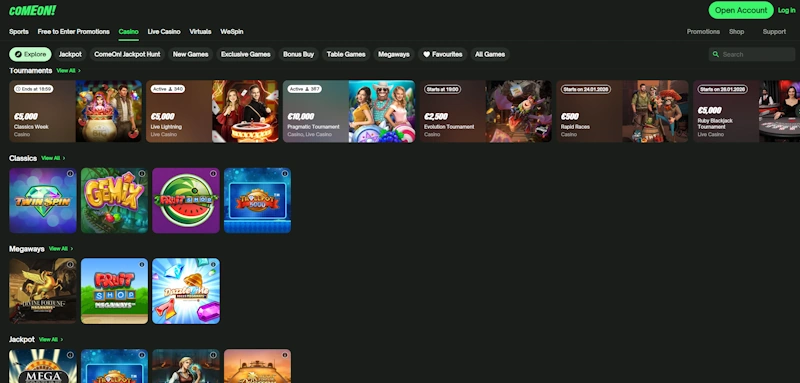The height and width of the screenshot is (383, 800).
Task: Open the Rapid Races tournament card
Action: coord(622,111)
